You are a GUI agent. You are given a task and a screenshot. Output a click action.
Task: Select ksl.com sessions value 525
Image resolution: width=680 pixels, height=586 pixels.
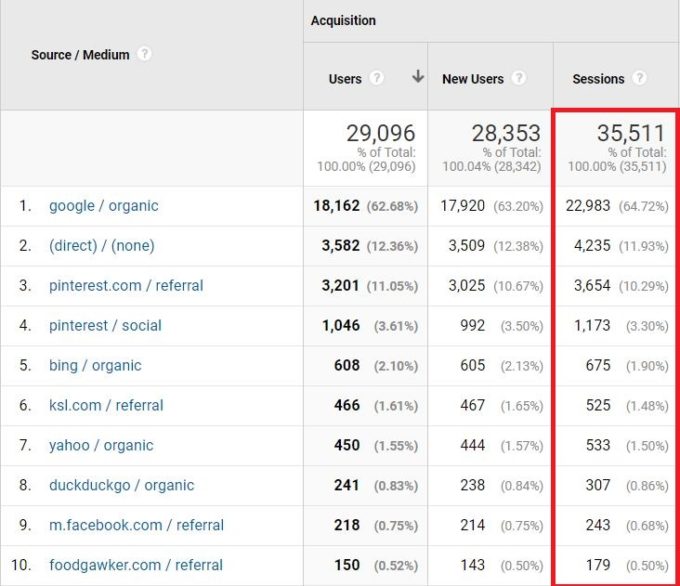coord(598,405)
